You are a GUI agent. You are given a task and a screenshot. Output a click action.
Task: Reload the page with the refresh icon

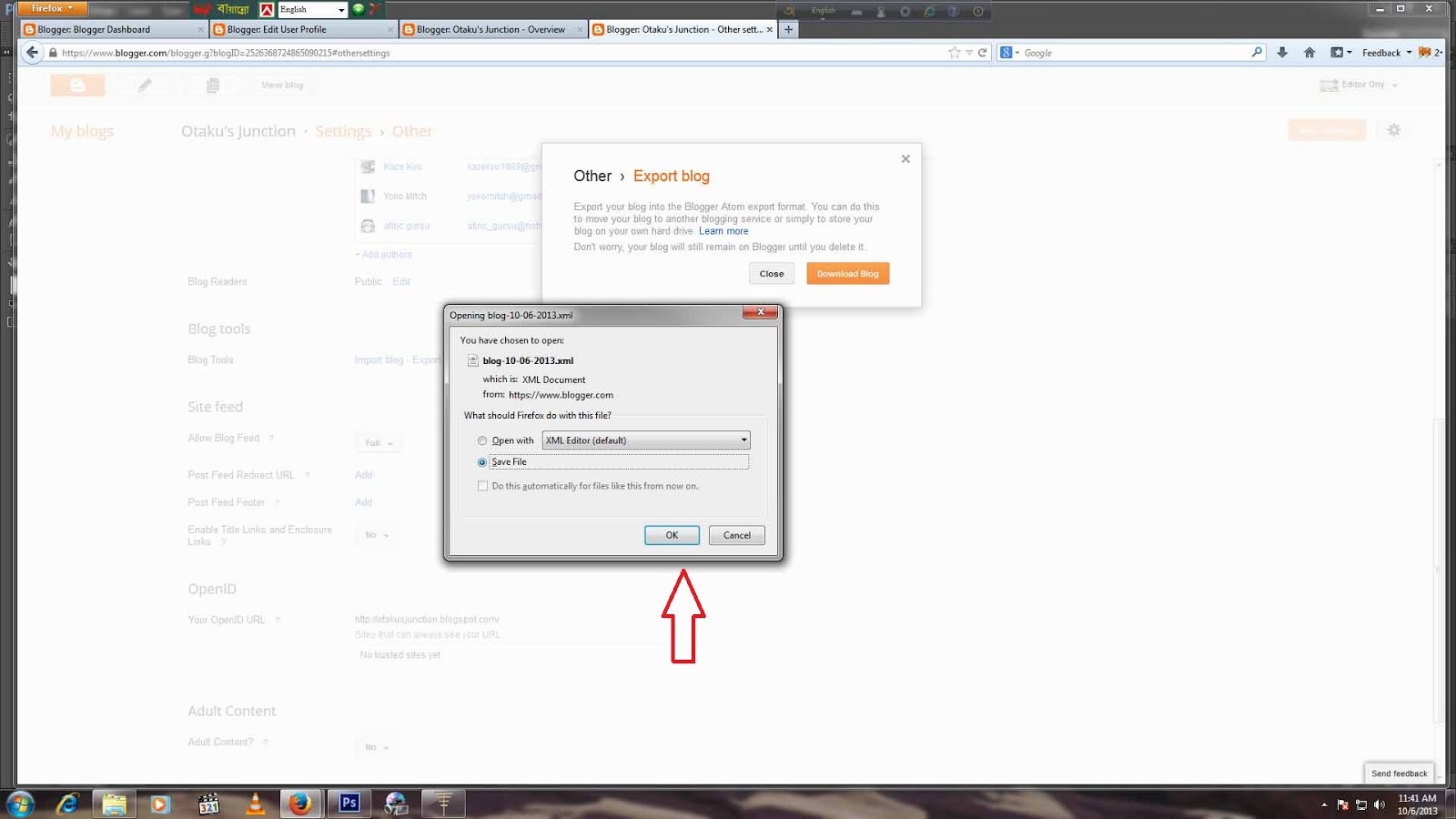(983, 53)
